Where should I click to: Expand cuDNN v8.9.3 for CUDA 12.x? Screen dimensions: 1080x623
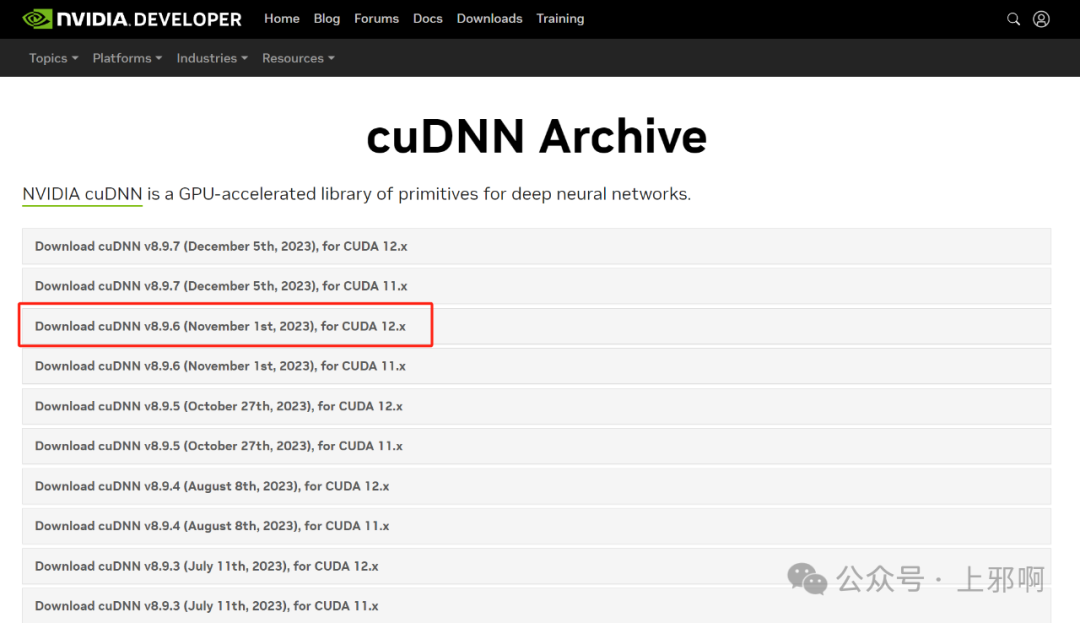click(536, 566)
